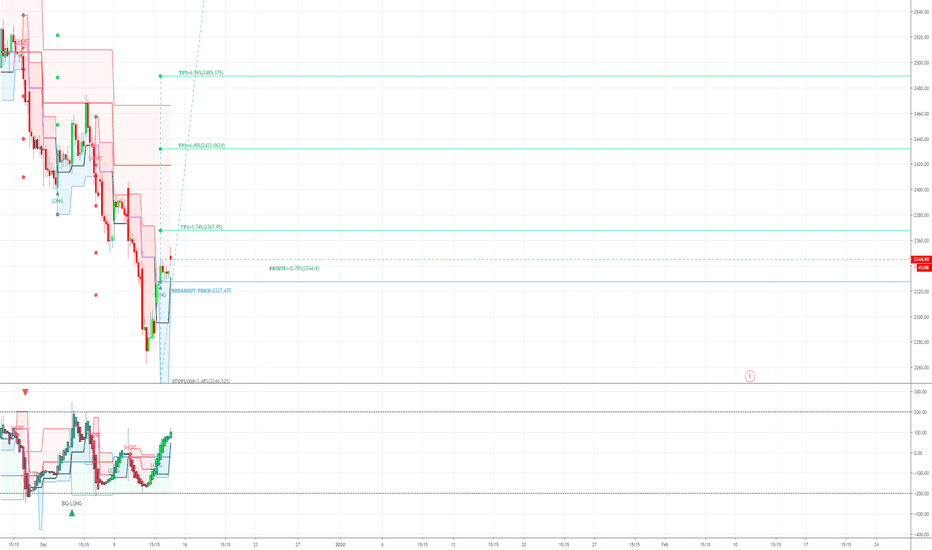Click the Dec date on the time axis
The image size is (932, 550).
tap(43, 544)
